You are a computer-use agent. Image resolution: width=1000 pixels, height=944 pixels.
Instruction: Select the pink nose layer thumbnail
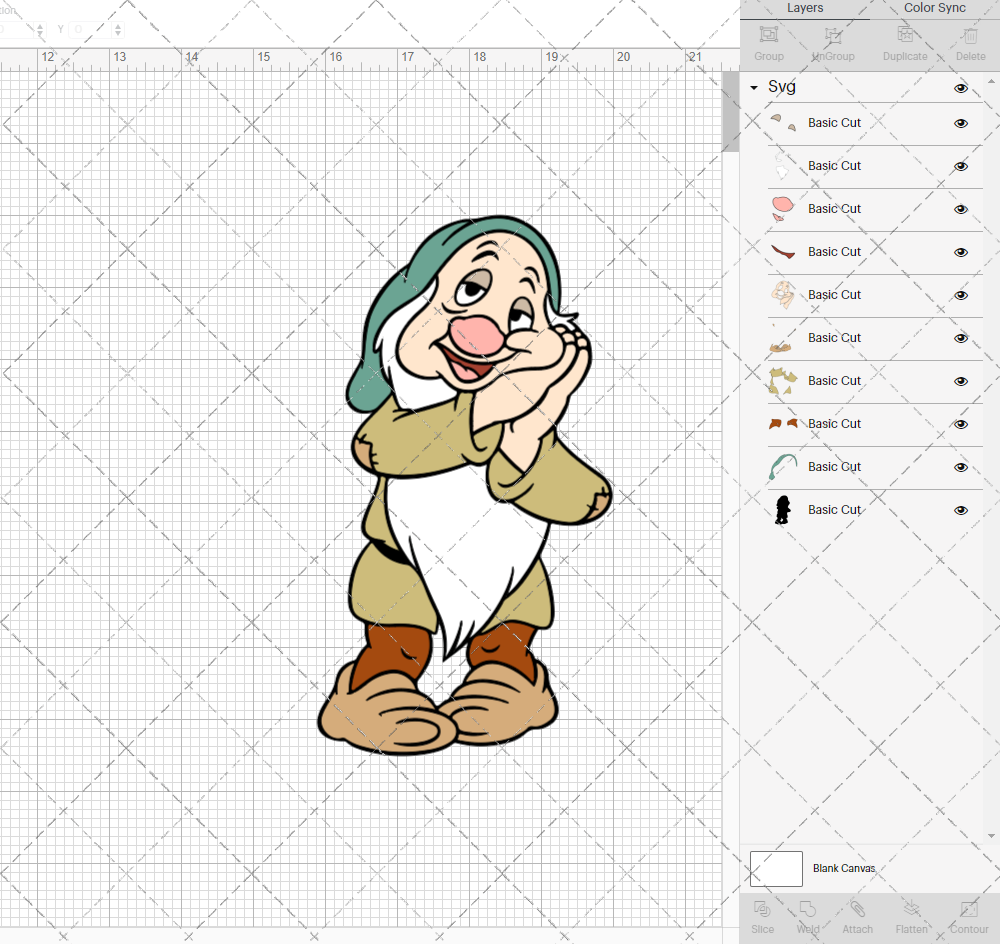coord(782,209)
